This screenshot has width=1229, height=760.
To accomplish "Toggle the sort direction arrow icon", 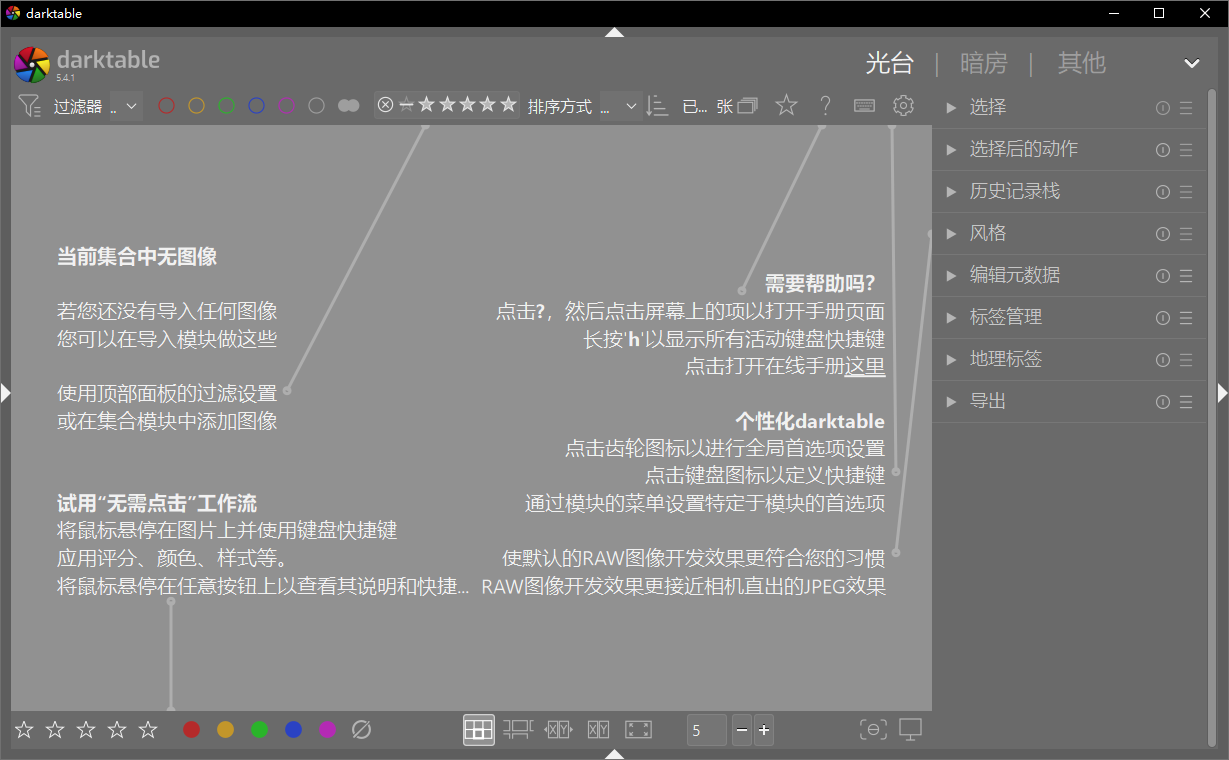I will (657, 105).
